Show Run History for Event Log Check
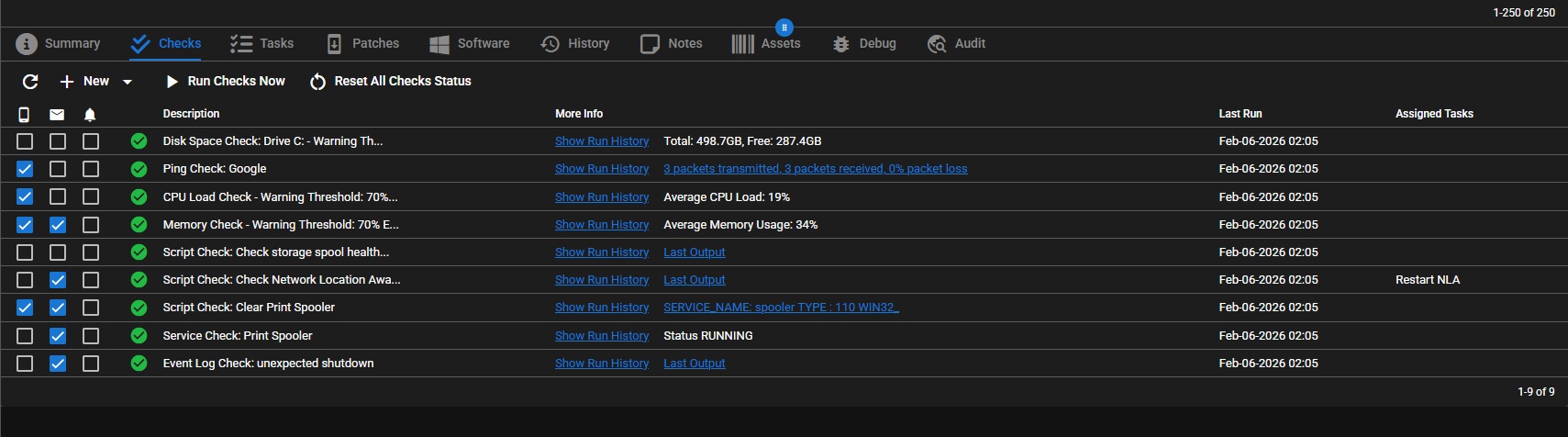This screenshot has width=1568, height=437. tap(602, 363)
